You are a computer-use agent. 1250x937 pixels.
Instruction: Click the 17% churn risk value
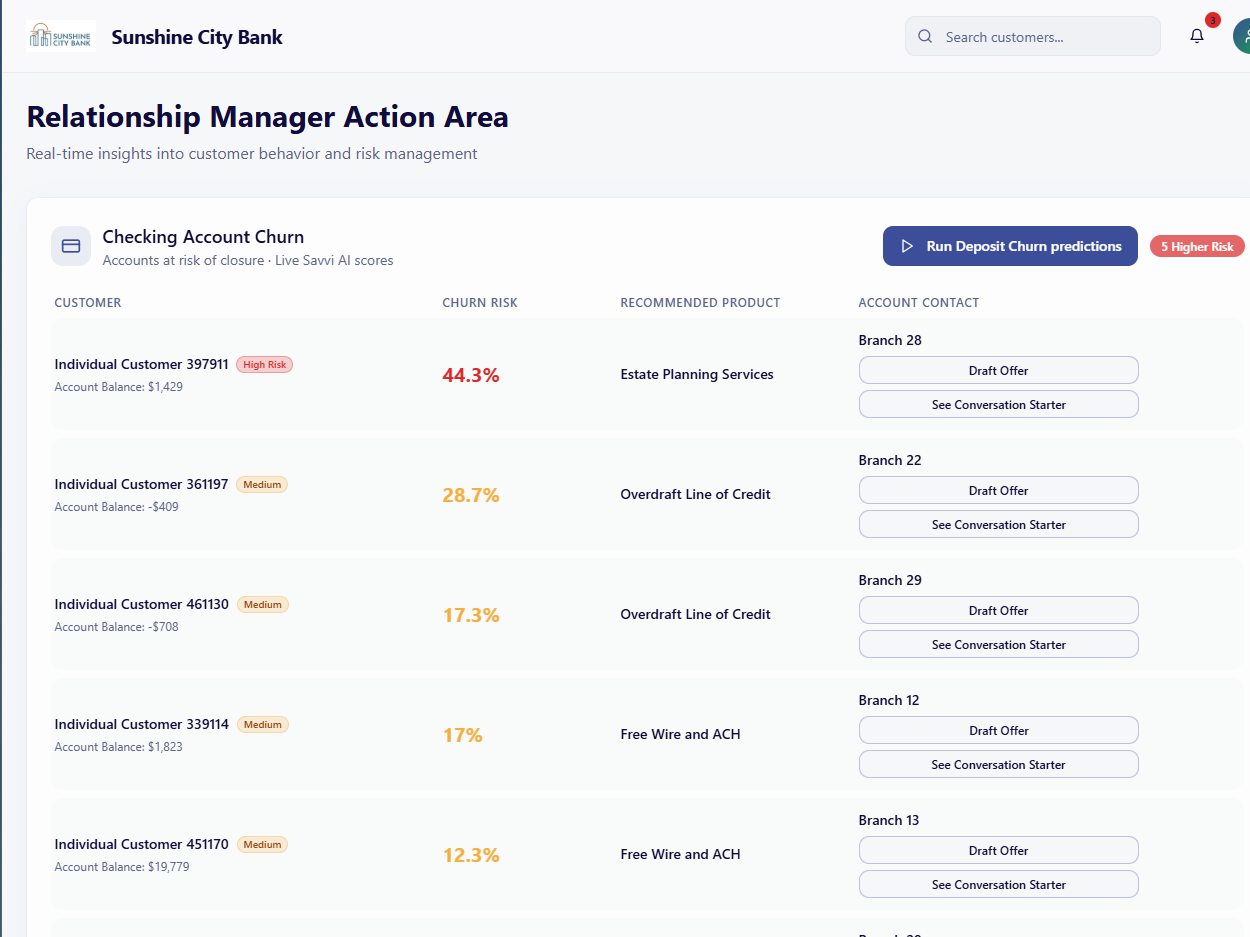pyautogui.click(x=463, y=735)
